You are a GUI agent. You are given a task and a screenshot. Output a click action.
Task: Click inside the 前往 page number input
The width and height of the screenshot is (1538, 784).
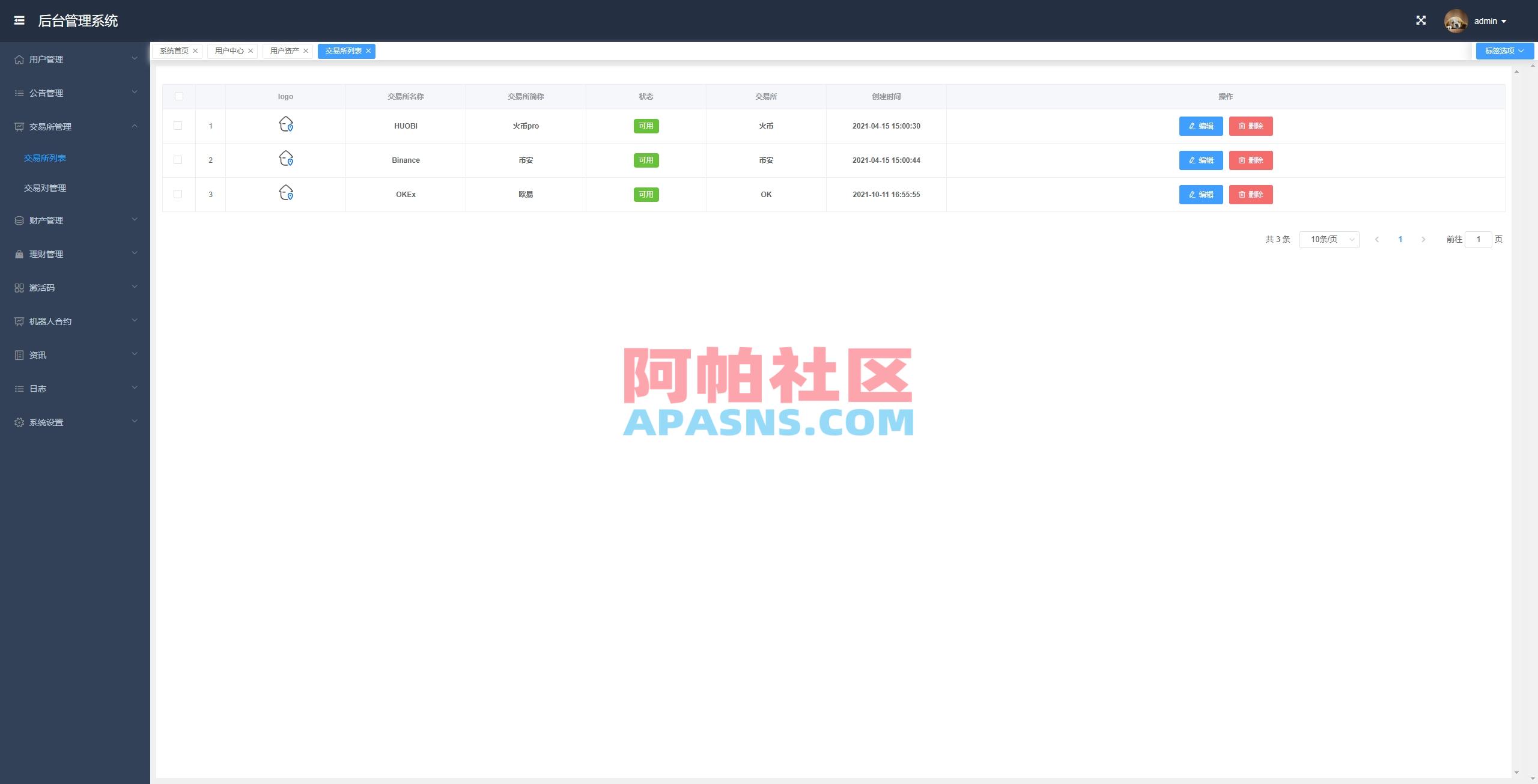click(1479, 239)
